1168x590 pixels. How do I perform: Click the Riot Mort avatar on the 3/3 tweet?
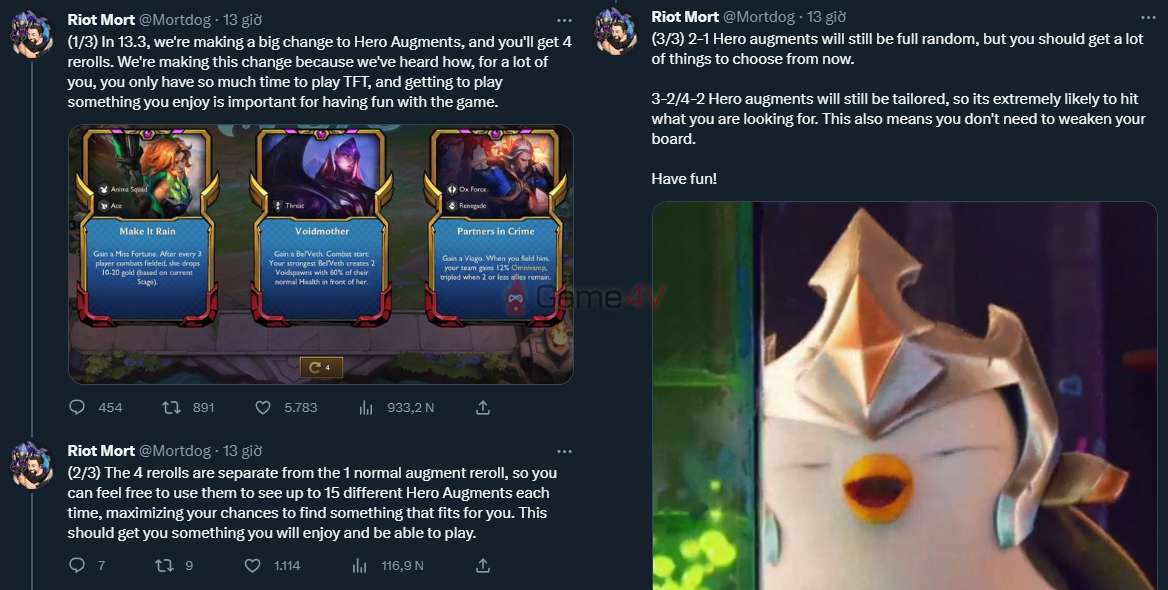coord(615,31)
